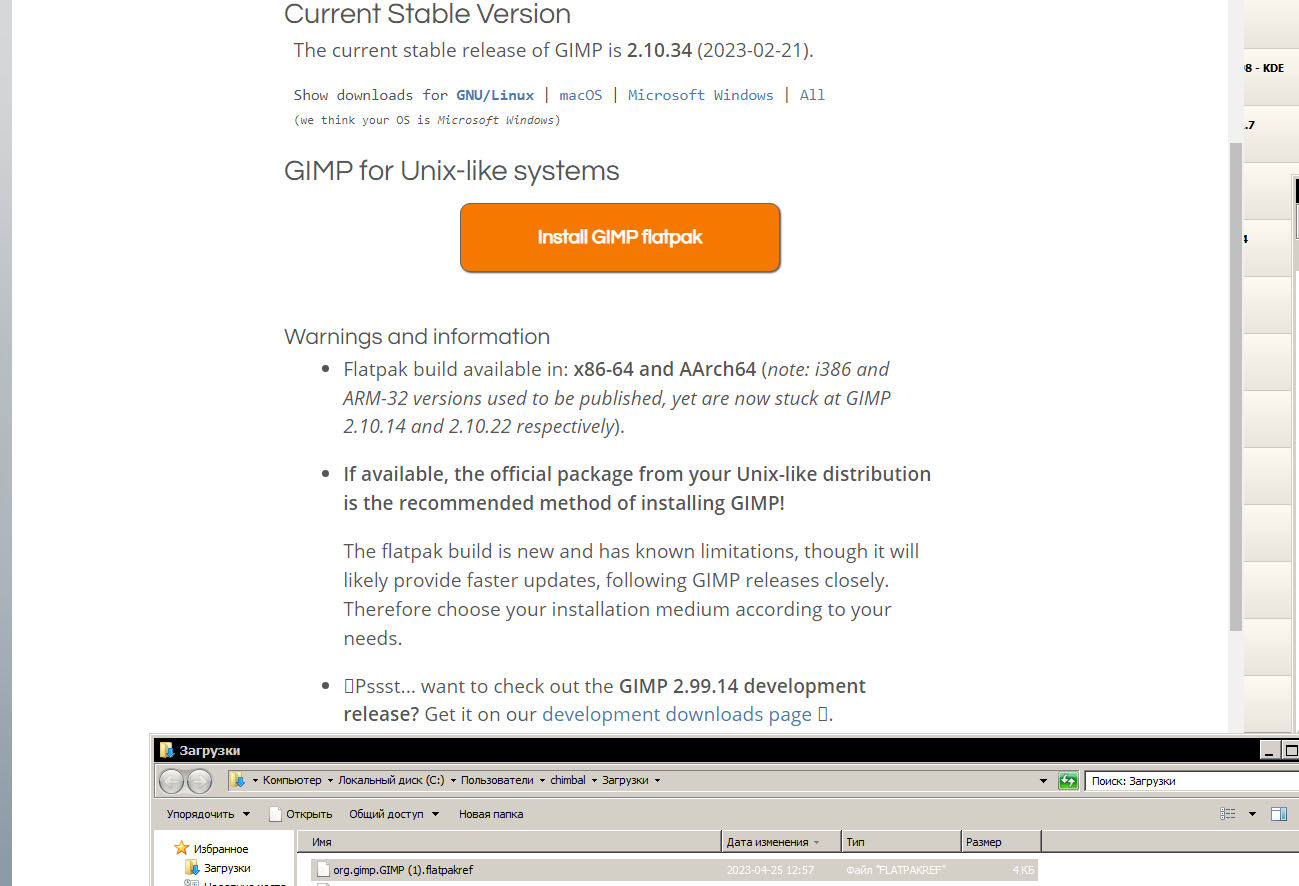Viewport: 1299px width, 886px height.
Task: Toggle the preview pane icon
Action: [x=1279, y=814]
